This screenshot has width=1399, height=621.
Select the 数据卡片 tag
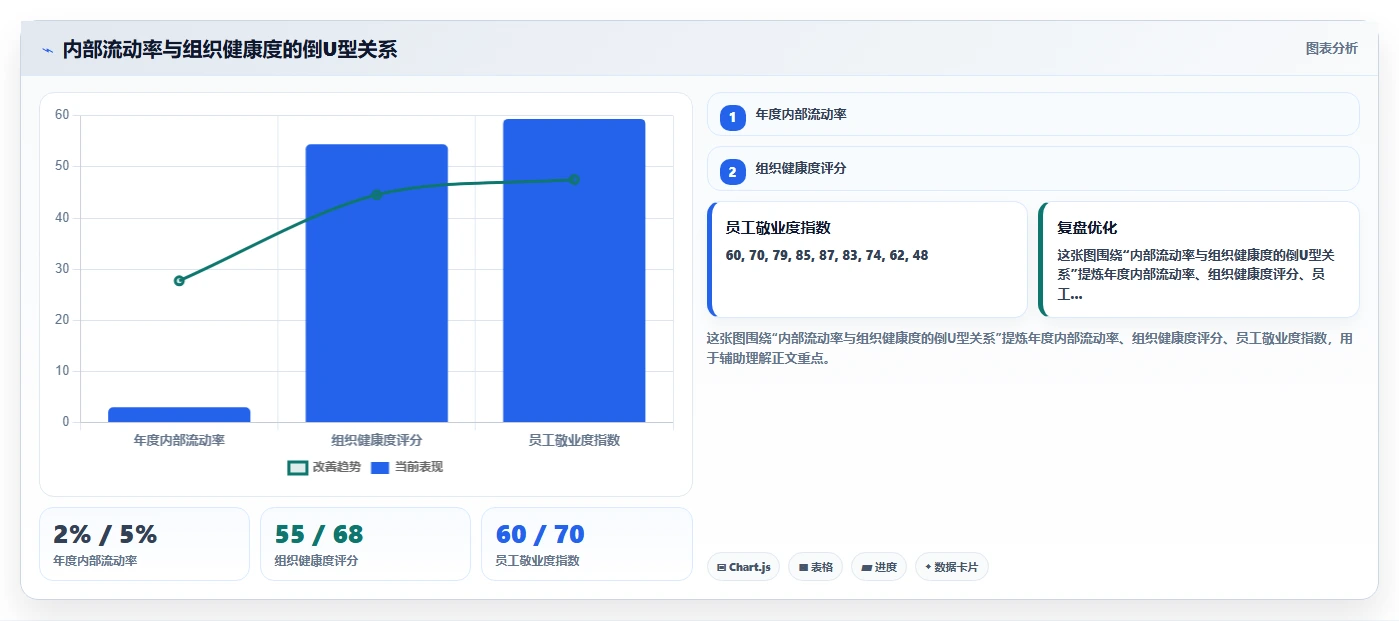951,567
